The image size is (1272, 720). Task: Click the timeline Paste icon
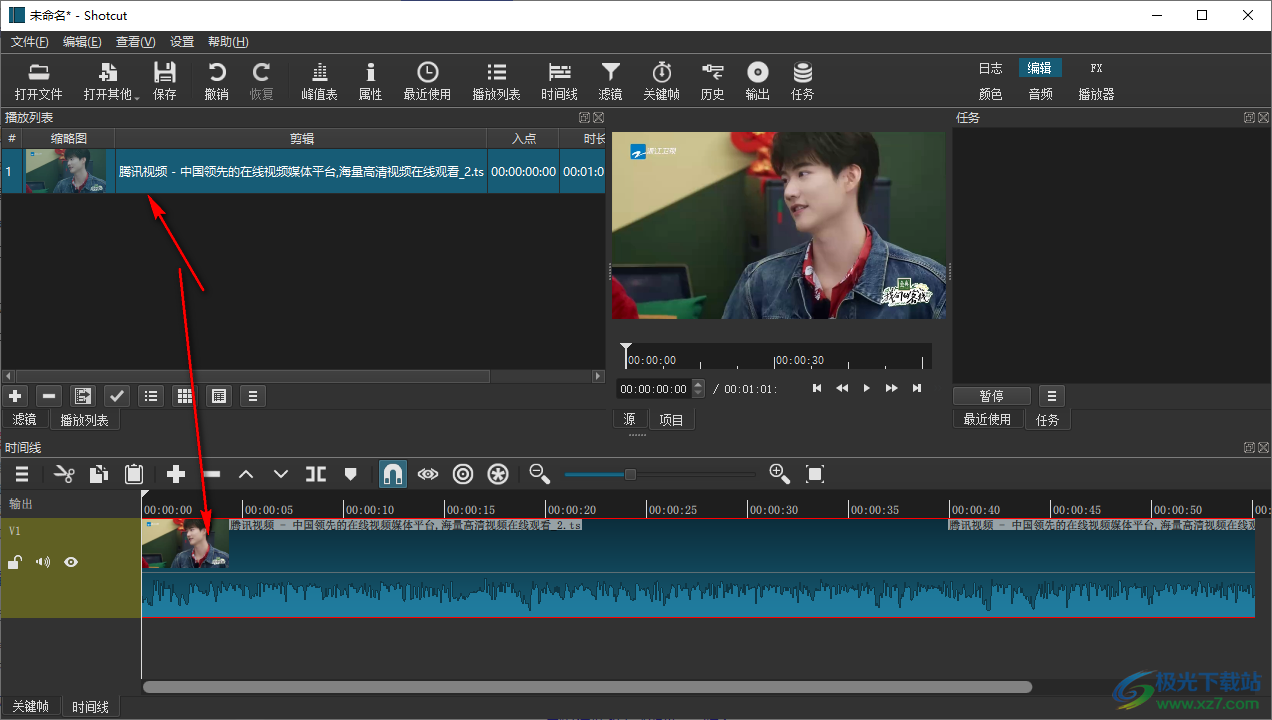(x=134, y=474)
